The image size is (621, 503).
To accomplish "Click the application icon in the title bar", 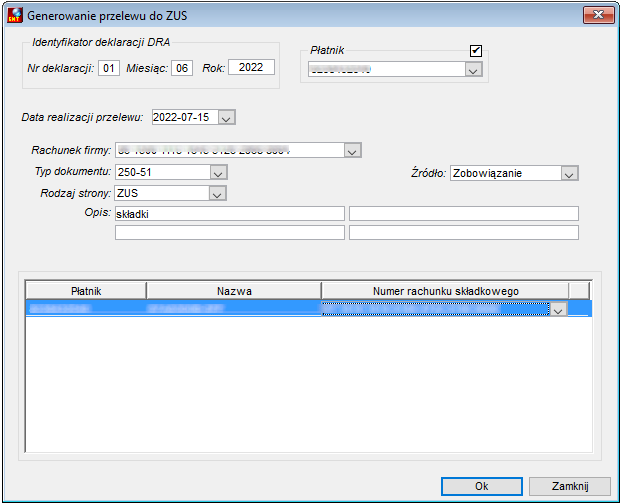I will [15, 15].
